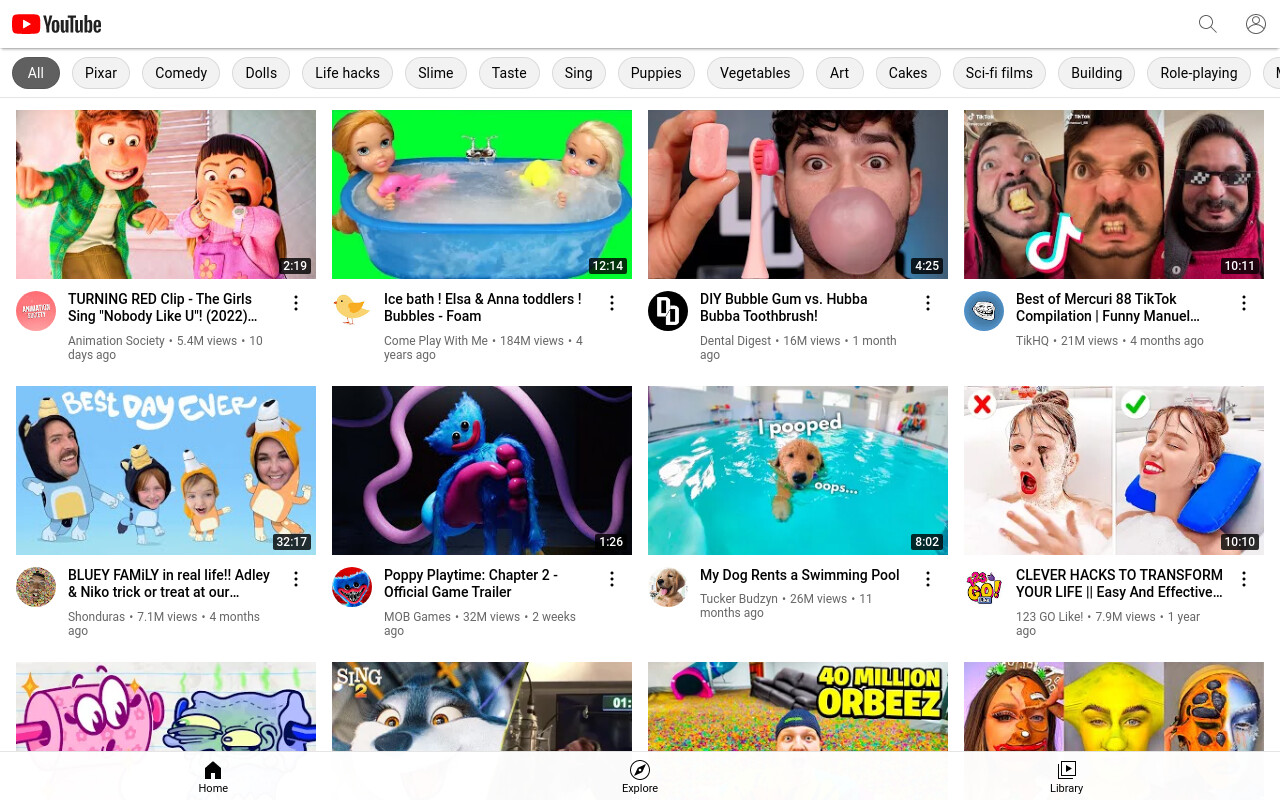Open the account profile icon
The image size is (1280, 800).
click(x=1256, y=24)
